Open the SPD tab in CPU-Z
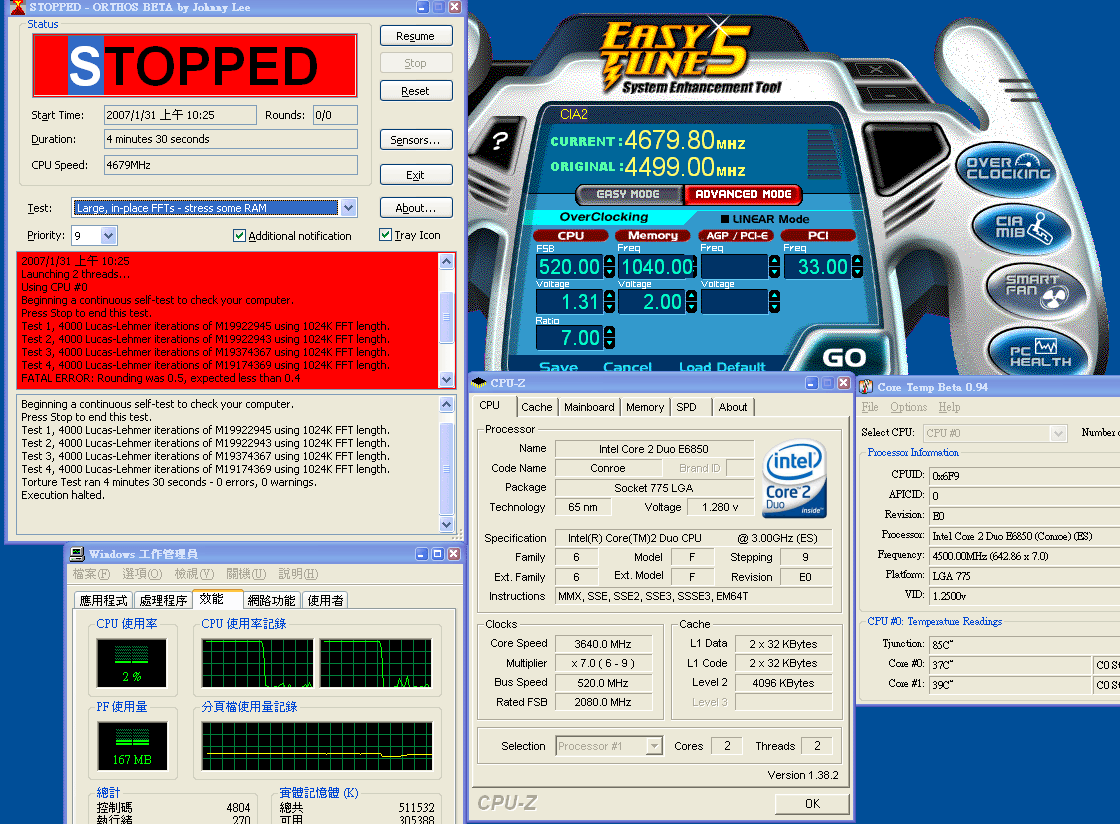Screen dimensions: 1120x824 point(686,407)
